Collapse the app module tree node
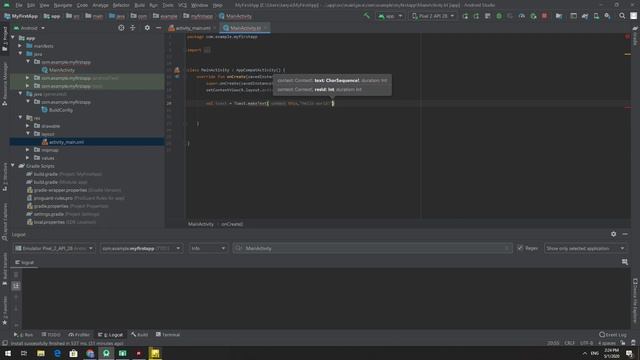This screenshot has height=360, width=640. [x=13, y=38]
